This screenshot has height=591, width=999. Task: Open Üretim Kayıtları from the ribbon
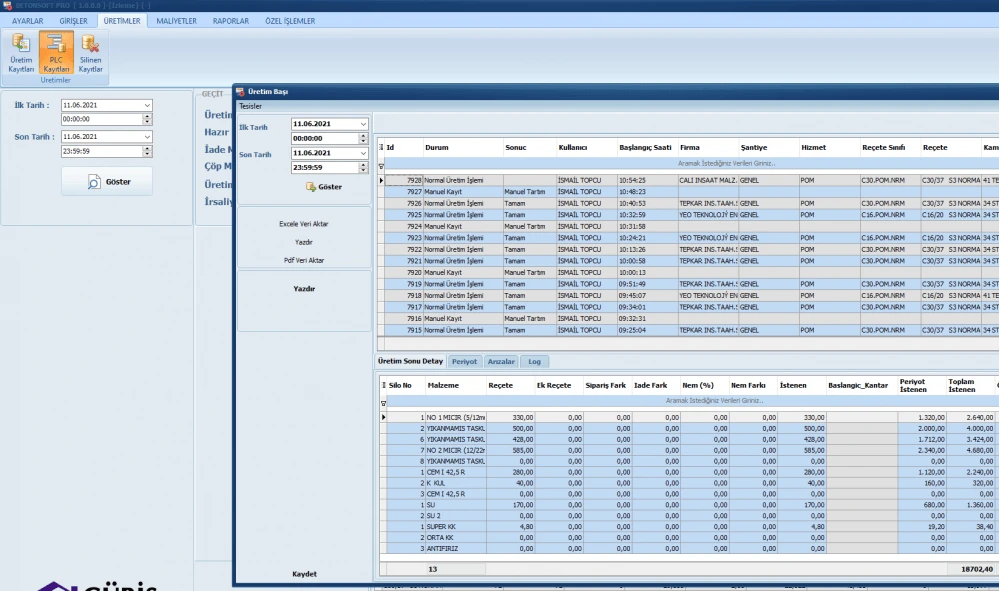[21, 54]
